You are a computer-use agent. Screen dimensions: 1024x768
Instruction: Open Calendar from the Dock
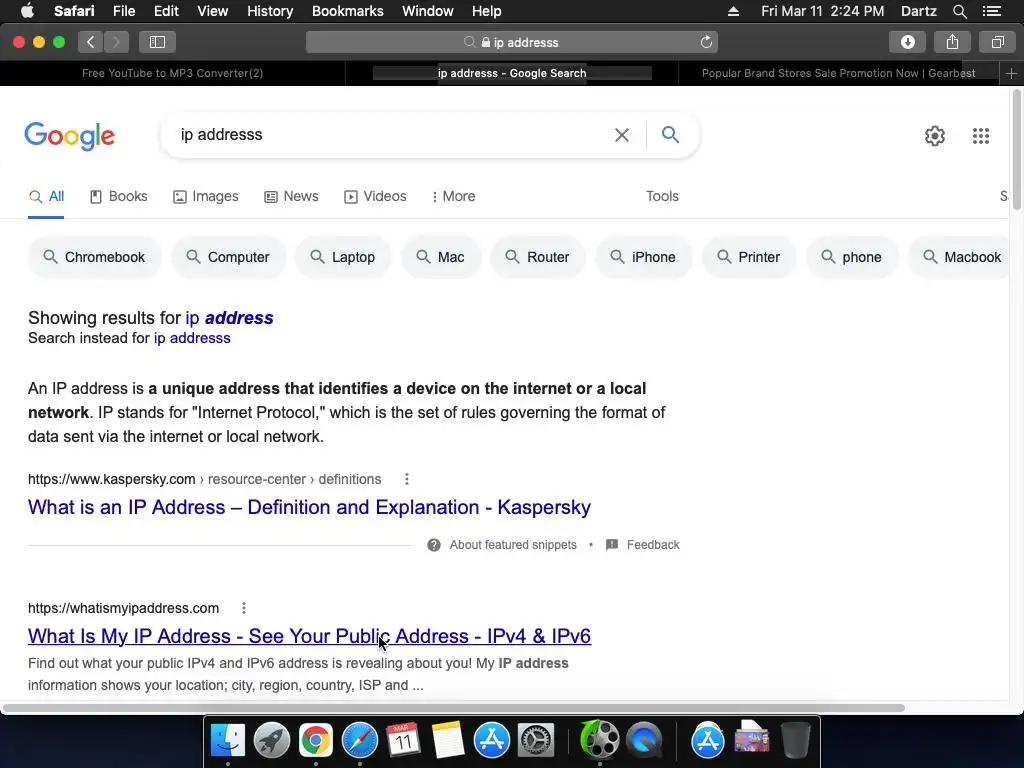[404, 740]
